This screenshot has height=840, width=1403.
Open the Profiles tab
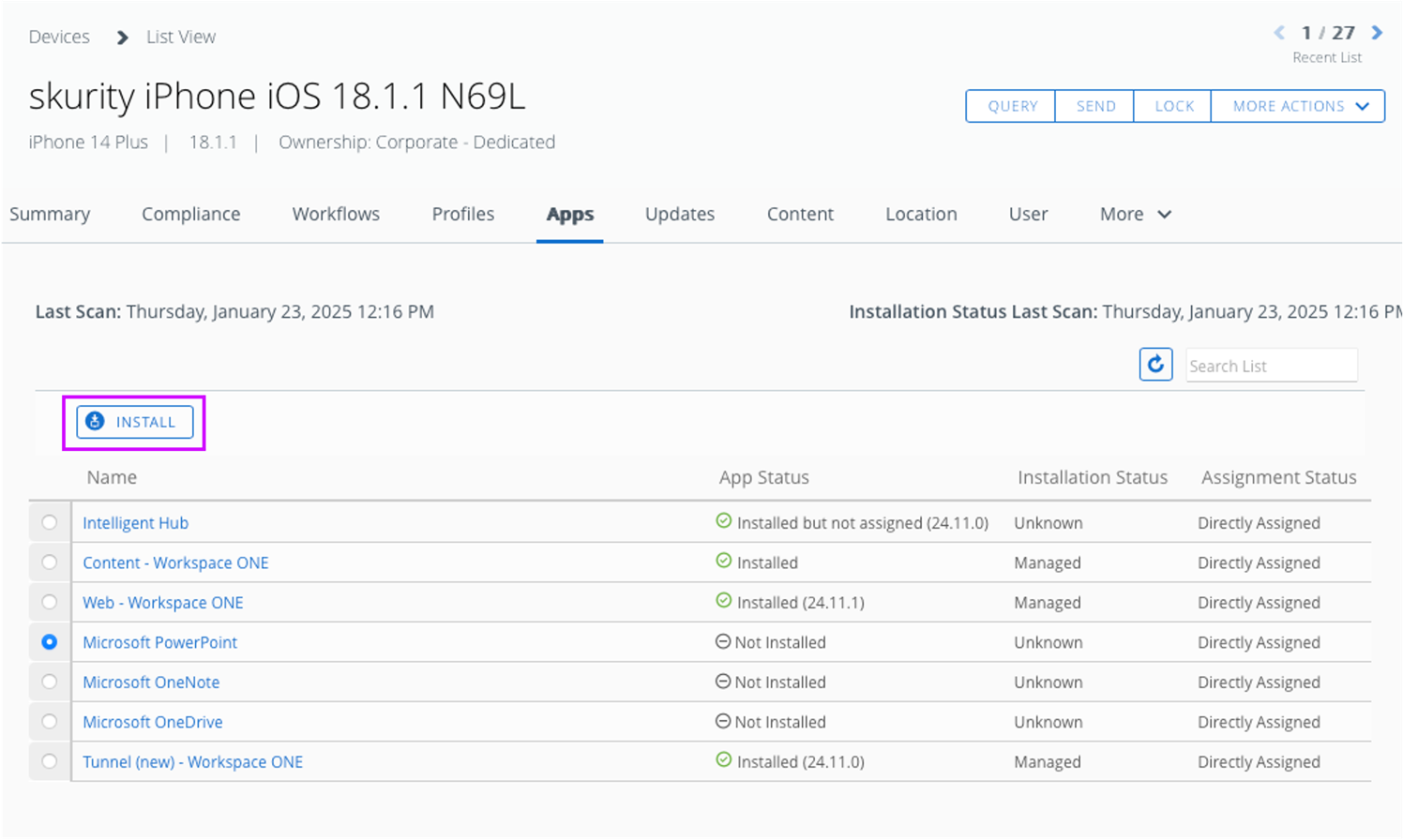(462, 215)
